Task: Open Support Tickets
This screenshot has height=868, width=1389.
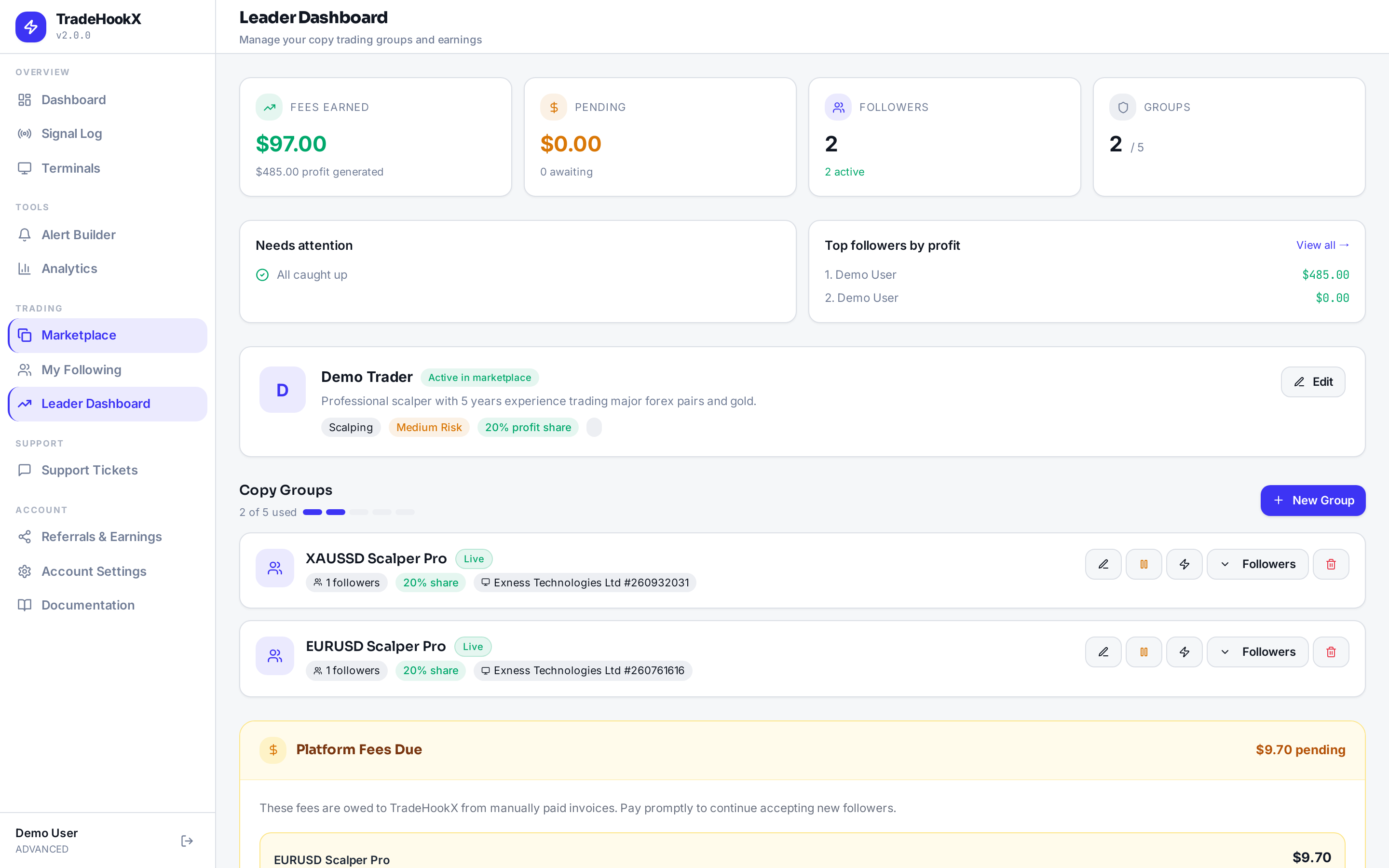Action: pyautogui.click(x=108, y=470)
